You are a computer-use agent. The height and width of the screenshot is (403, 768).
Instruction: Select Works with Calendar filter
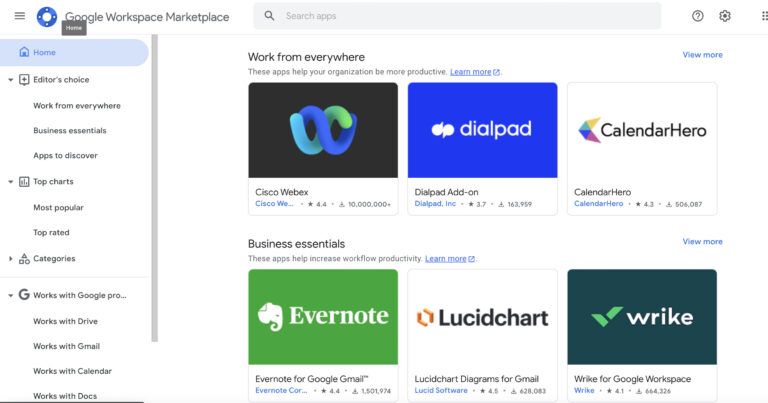click(x=72, y=371)
